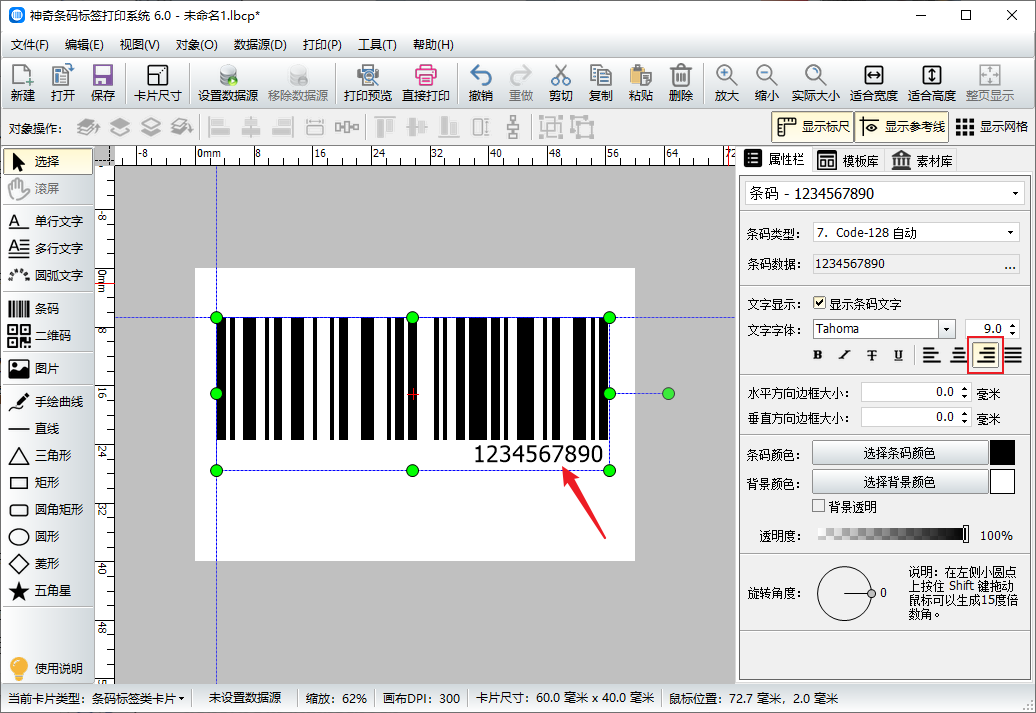Screen dimensions: 1036x713
Task: Click the Select Barcode Color (选择条码颜色) button
Action: click(x=899, y=453)
